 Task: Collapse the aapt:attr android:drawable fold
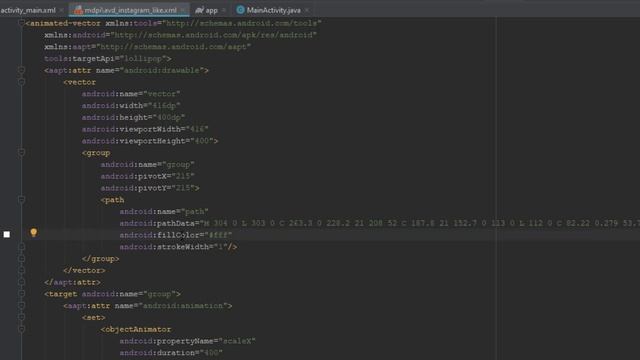[x=21, y=70]
